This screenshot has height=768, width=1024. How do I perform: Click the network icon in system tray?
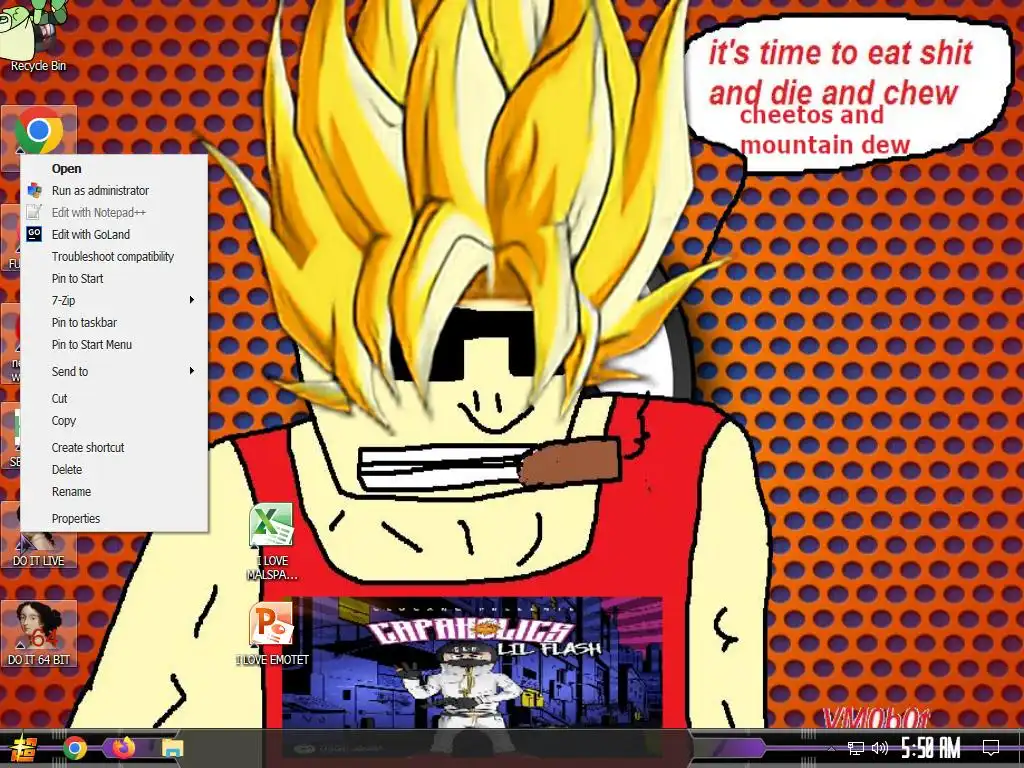856,748
